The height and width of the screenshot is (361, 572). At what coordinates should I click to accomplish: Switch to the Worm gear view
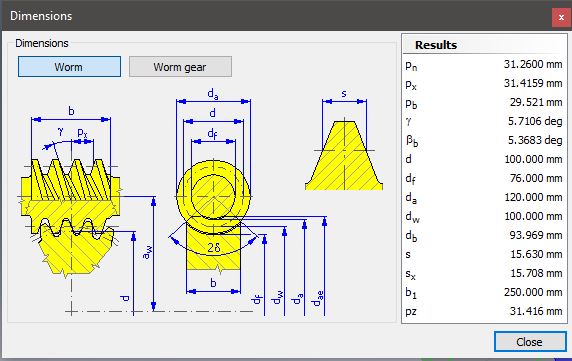coord(180,67)
